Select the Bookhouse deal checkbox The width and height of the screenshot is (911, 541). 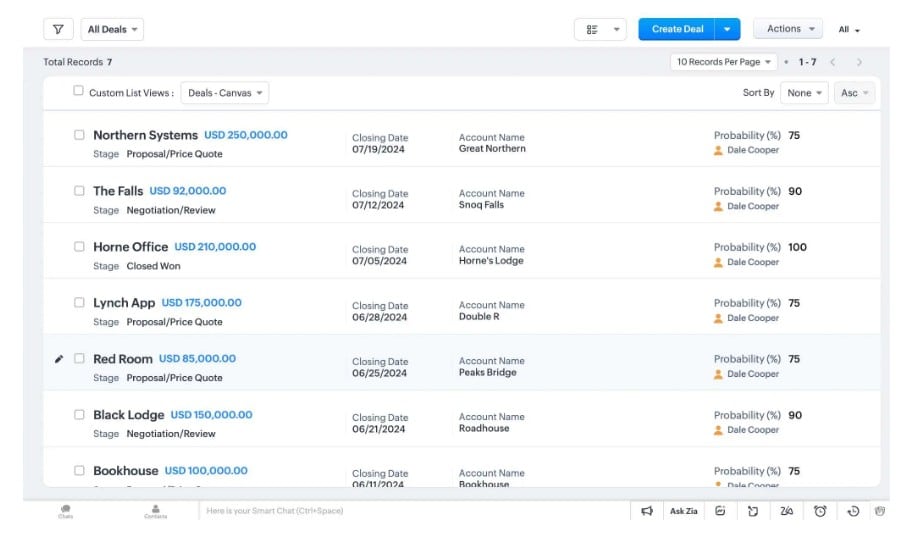(79, 470)
